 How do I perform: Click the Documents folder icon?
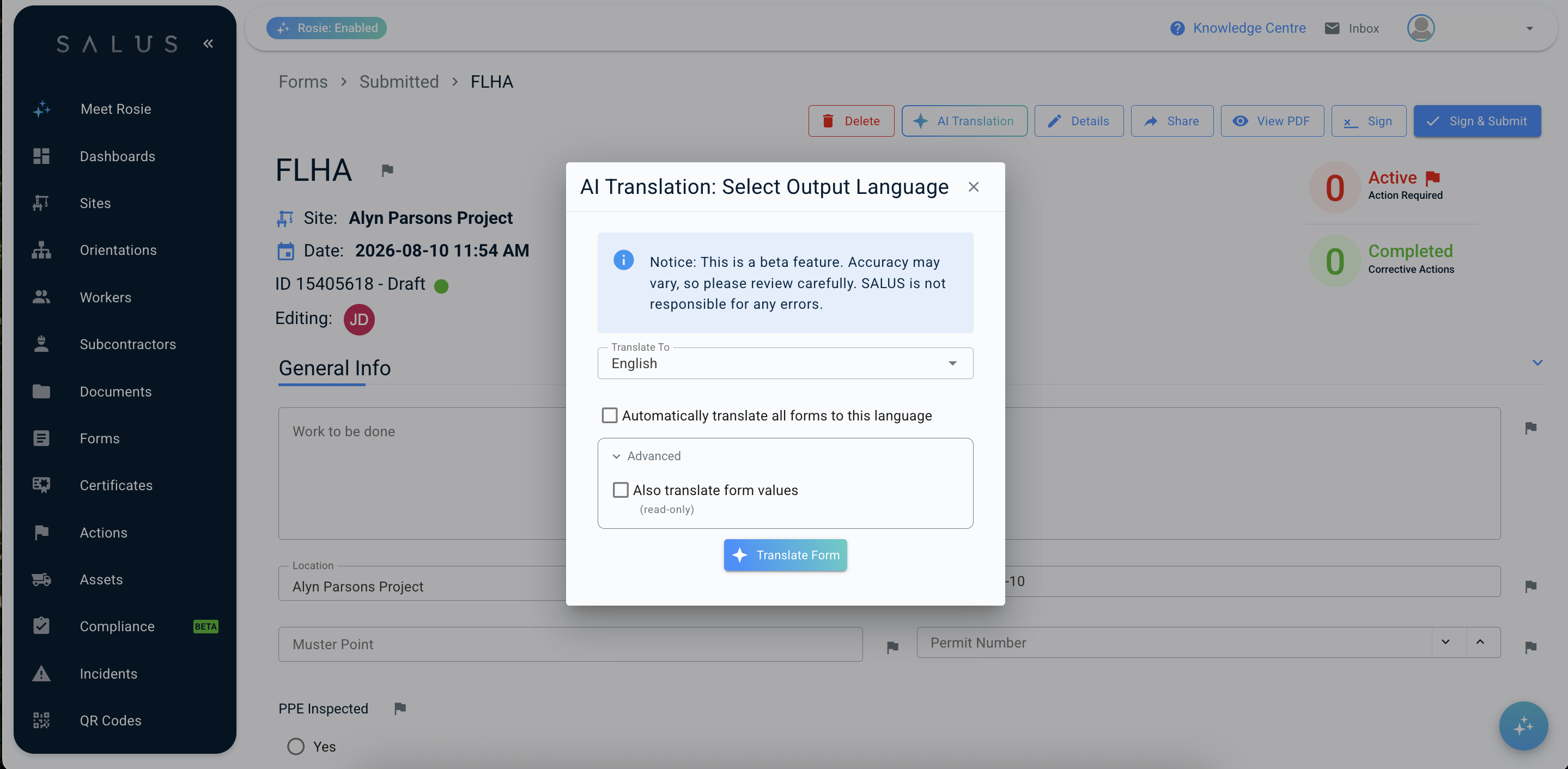coord(41,391)
